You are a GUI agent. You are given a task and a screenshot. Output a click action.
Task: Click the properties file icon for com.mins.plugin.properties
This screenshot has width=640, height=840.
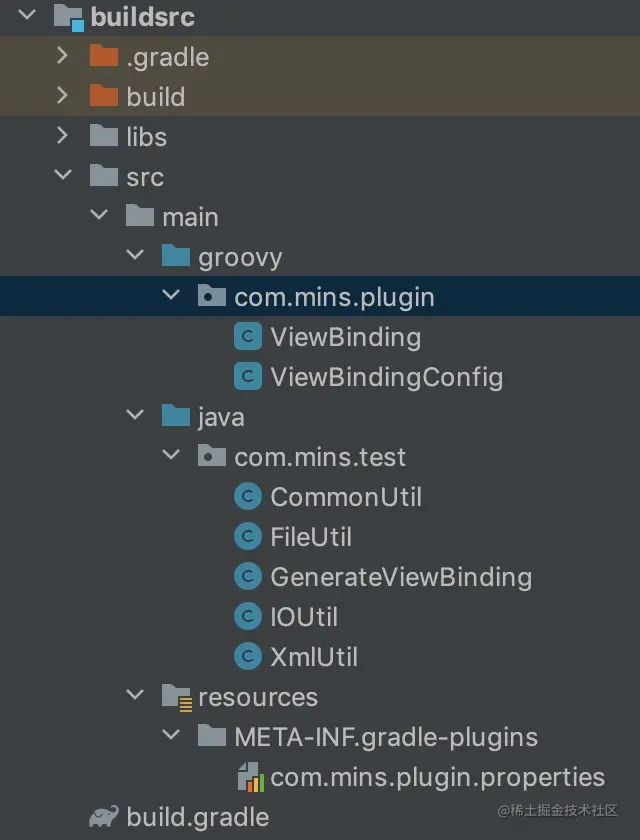[x=248, y=777]
